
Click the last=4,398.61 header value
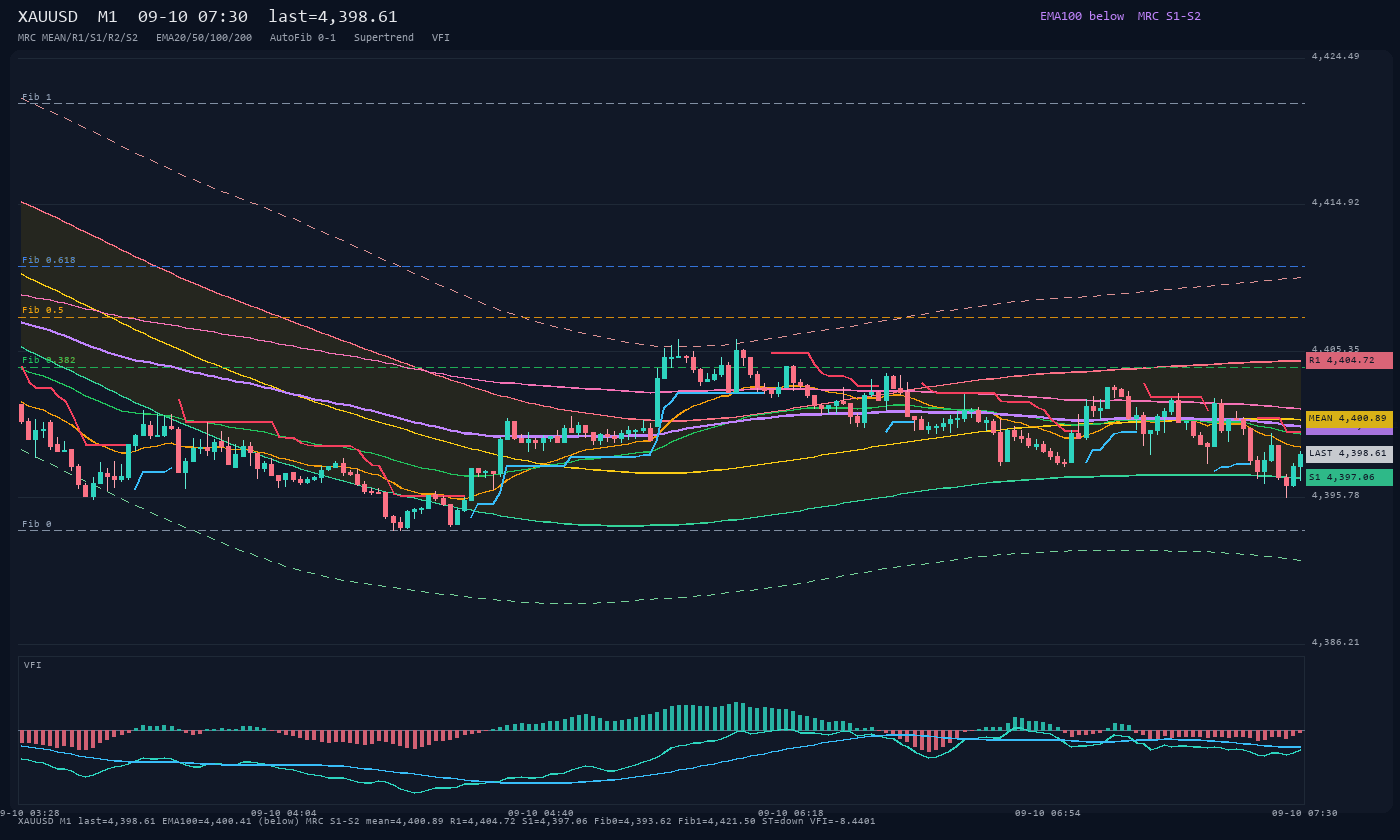tap(333, 17)
